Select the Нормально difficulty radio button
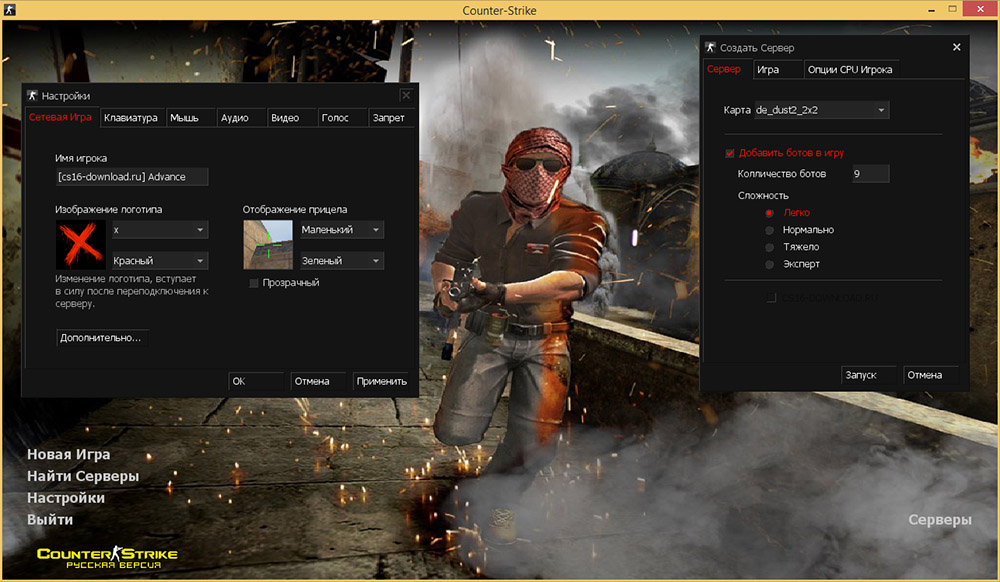The image size is (1000, 582). click(x=770, y=230)
